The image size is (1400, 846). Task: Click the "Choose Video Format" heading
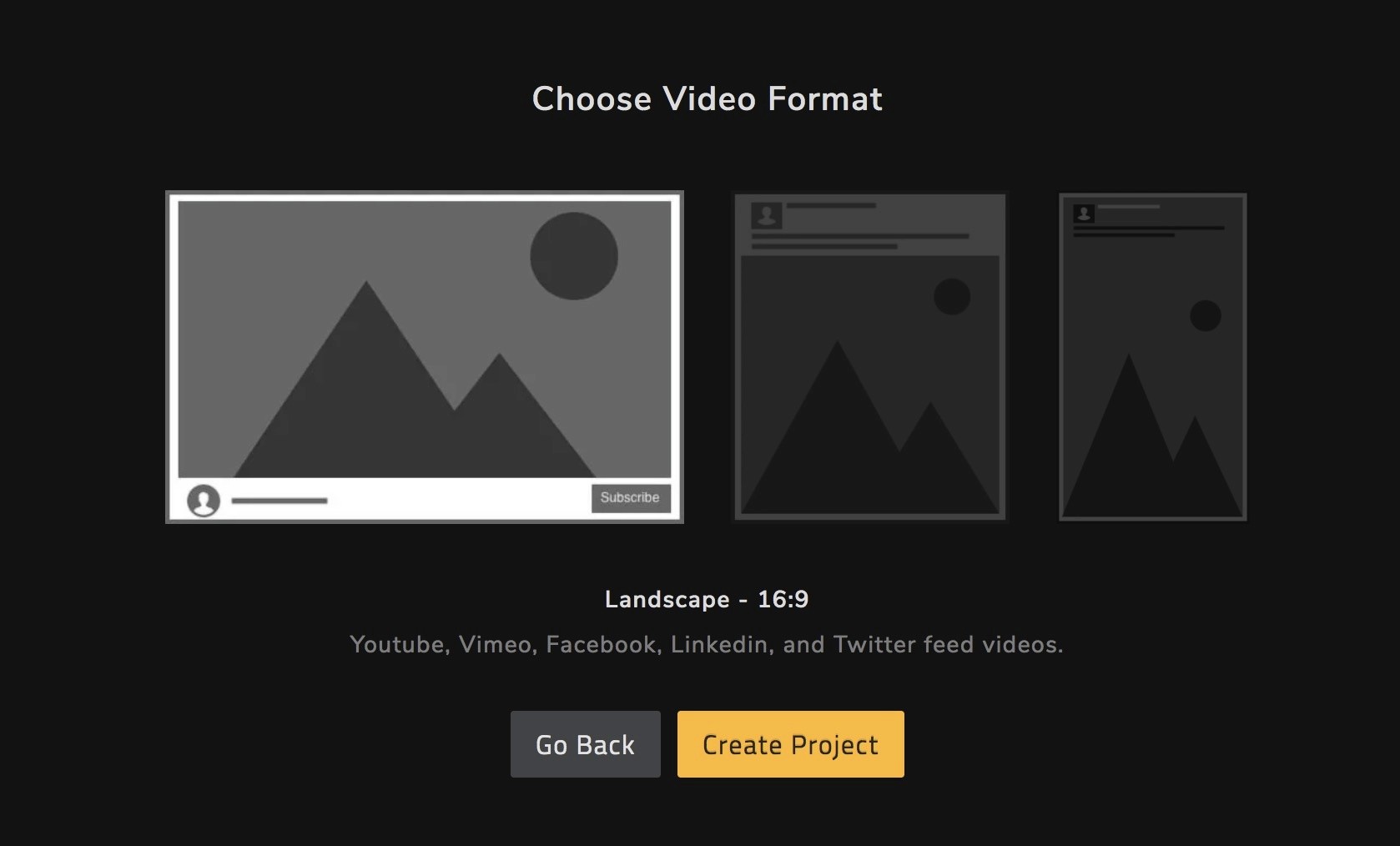coord(707,98)
